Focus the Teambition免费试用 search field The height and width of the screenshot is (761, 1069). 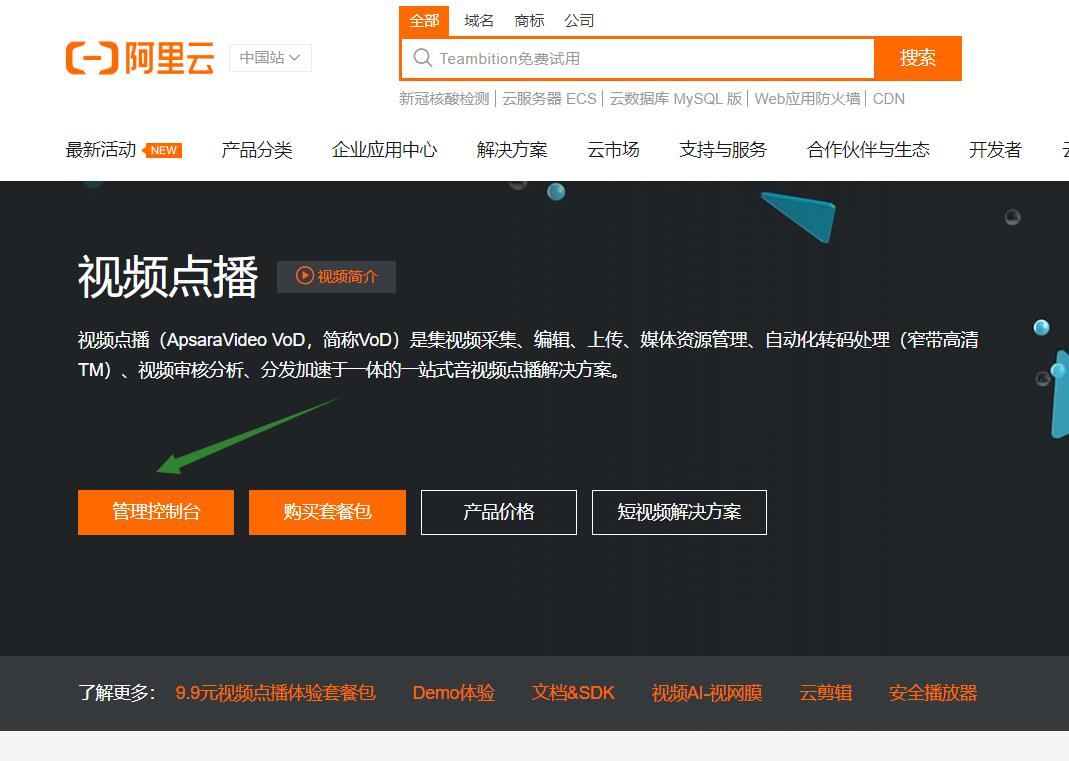637,59
